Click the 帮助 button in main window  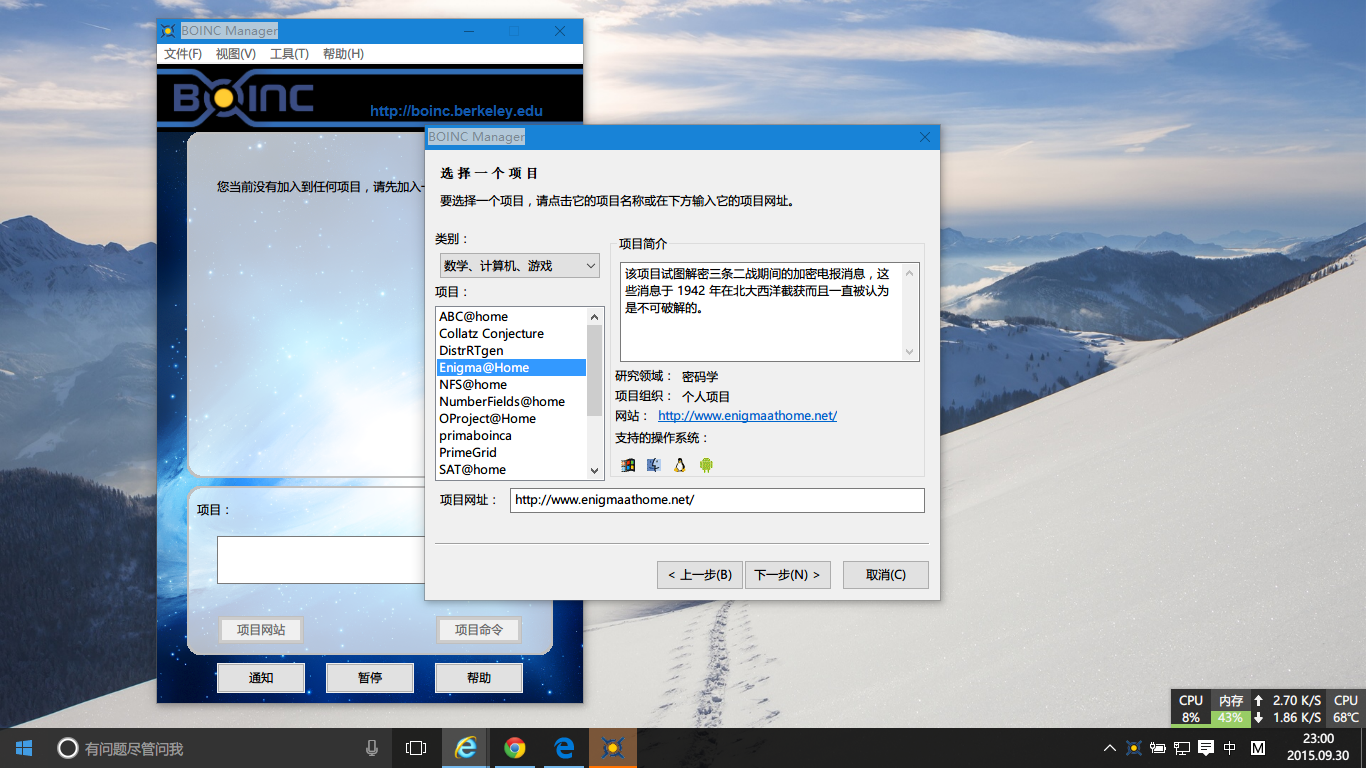point(479,678)
